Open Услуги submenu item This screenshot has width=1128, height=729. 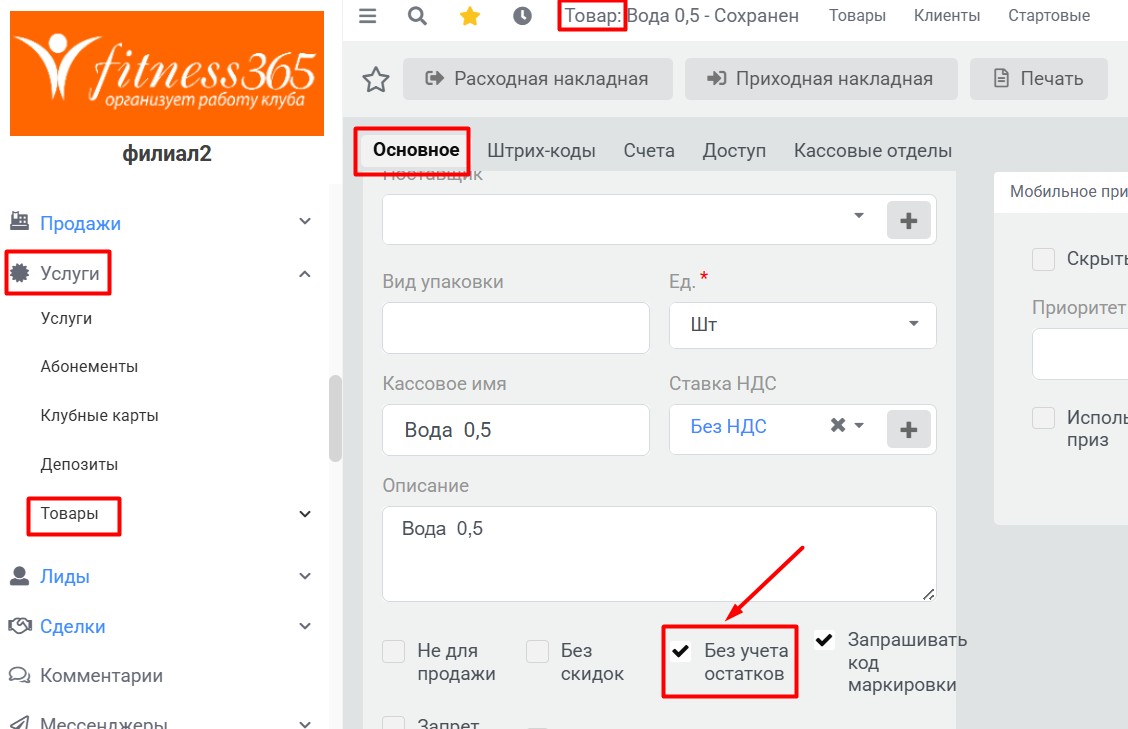pos(66,318)
